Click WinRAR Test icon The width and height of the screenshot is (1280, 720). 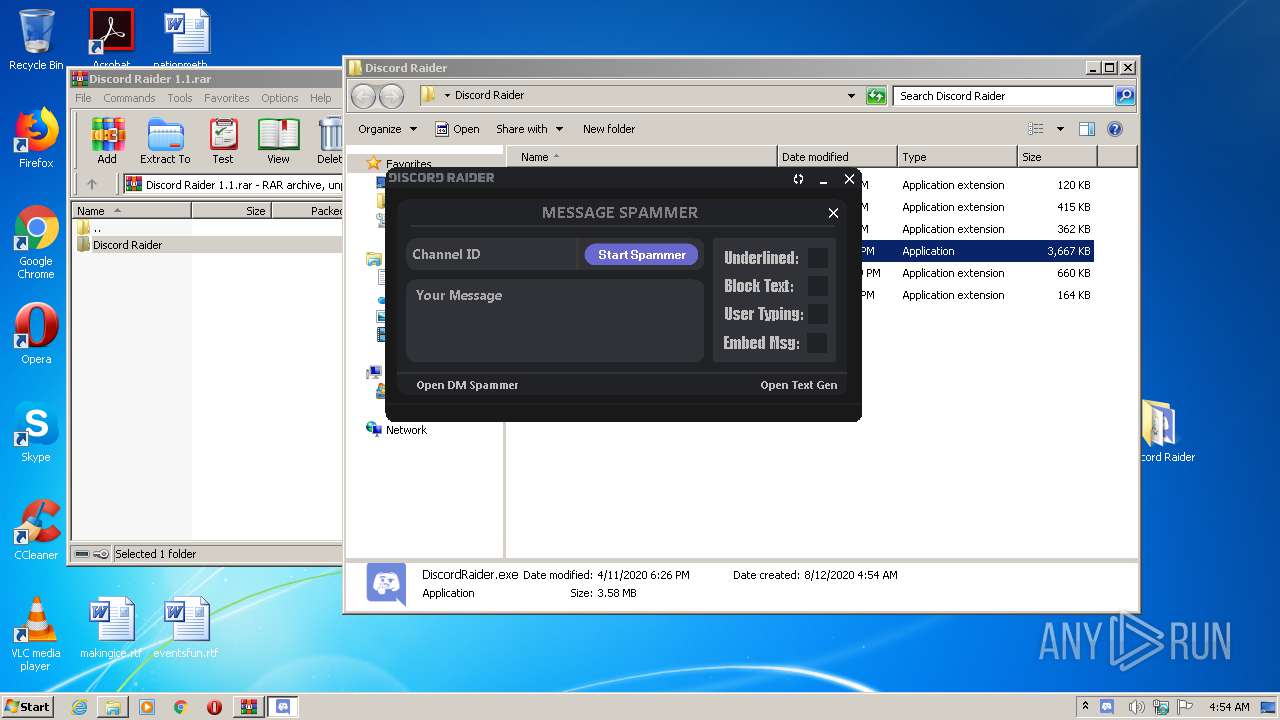coord(223,141)
